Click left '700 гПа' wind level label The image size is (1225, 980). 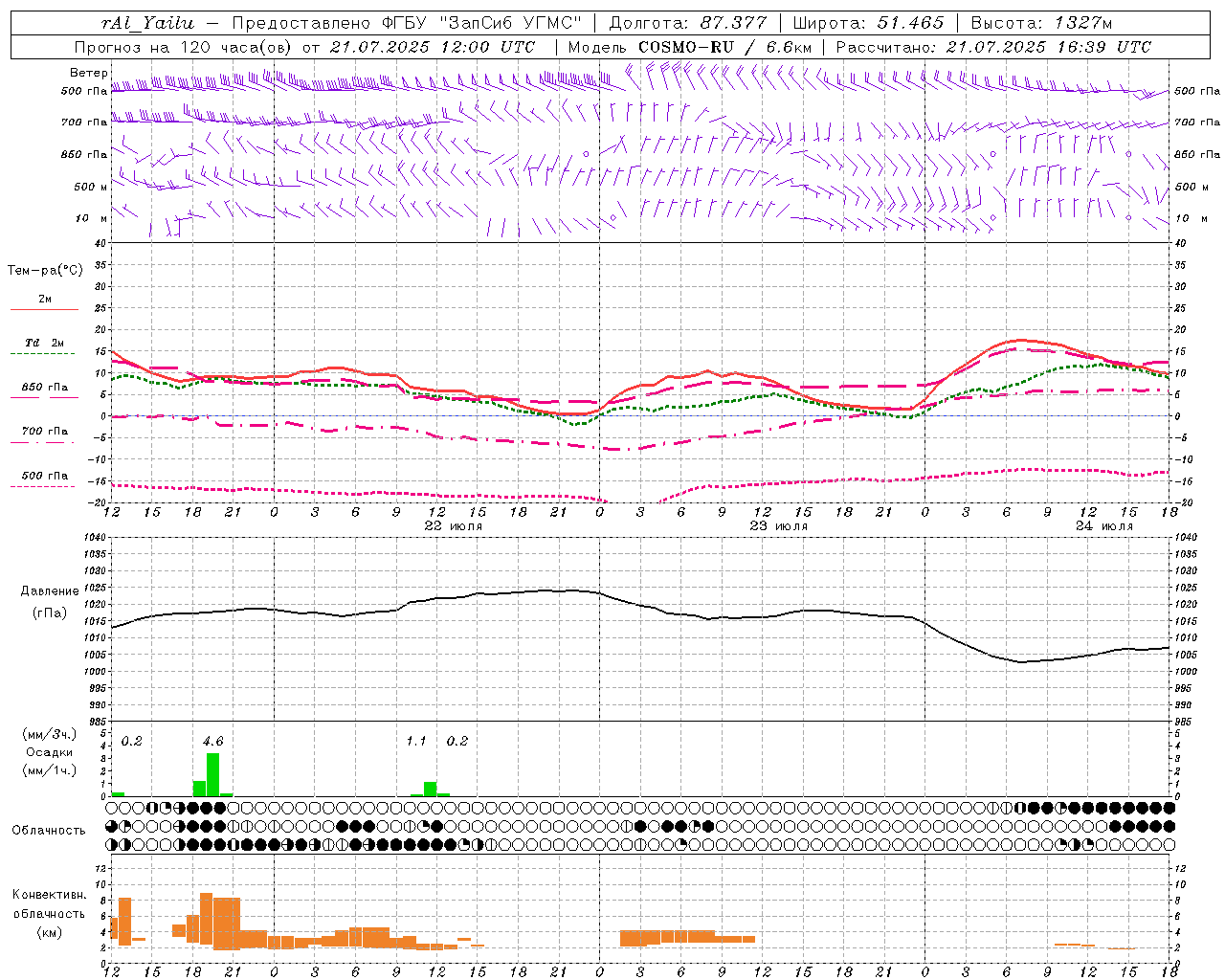click(x=84, y=122)
